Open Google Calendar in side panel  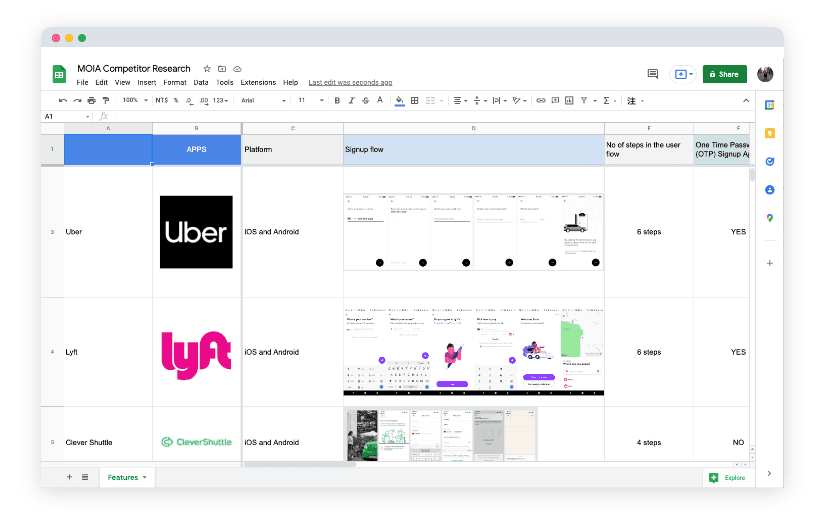(x=769, y=105)
